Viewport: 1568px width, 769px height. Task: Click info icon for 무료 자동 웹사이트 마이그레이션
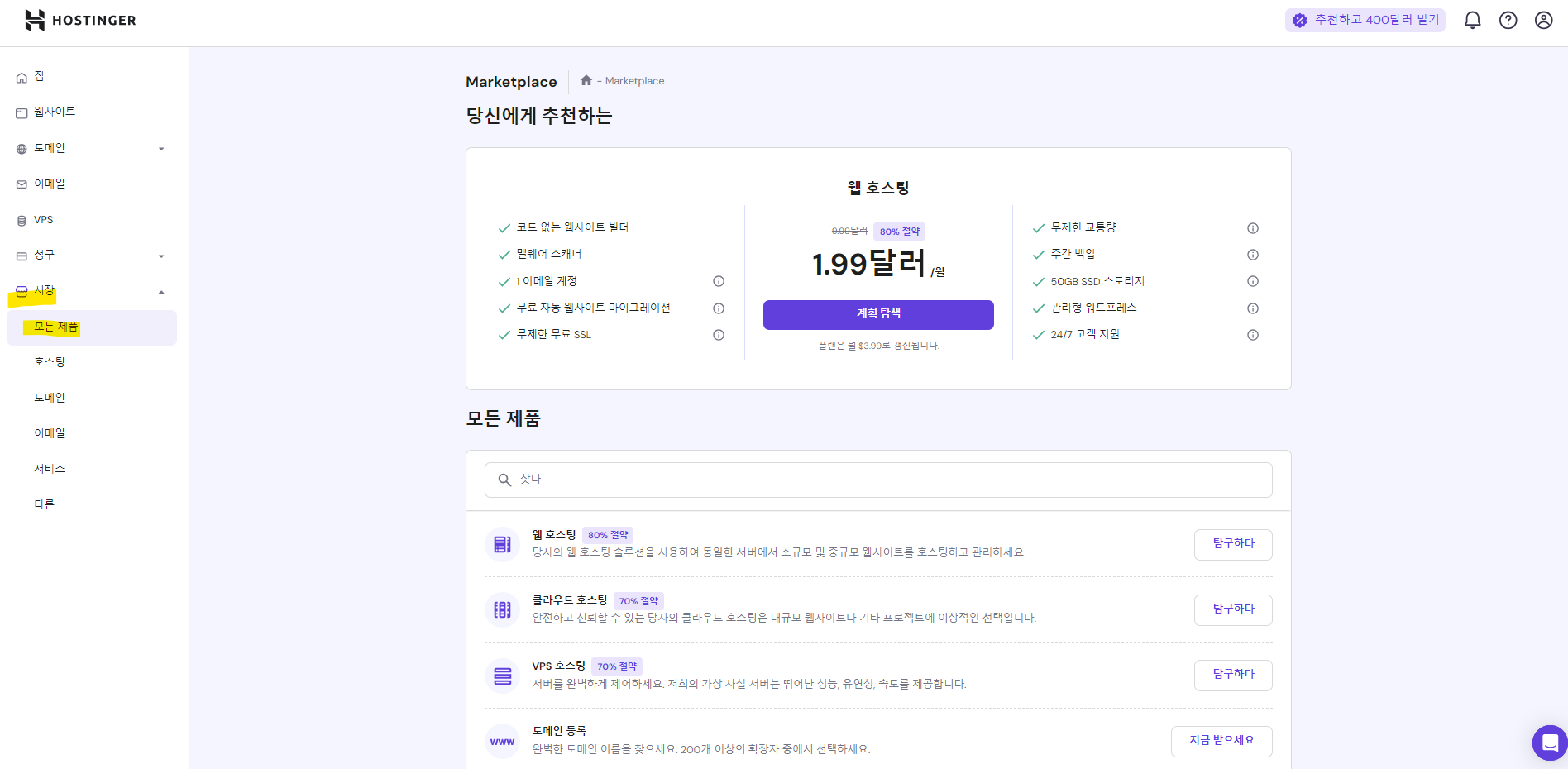click(x=719, y=308)
